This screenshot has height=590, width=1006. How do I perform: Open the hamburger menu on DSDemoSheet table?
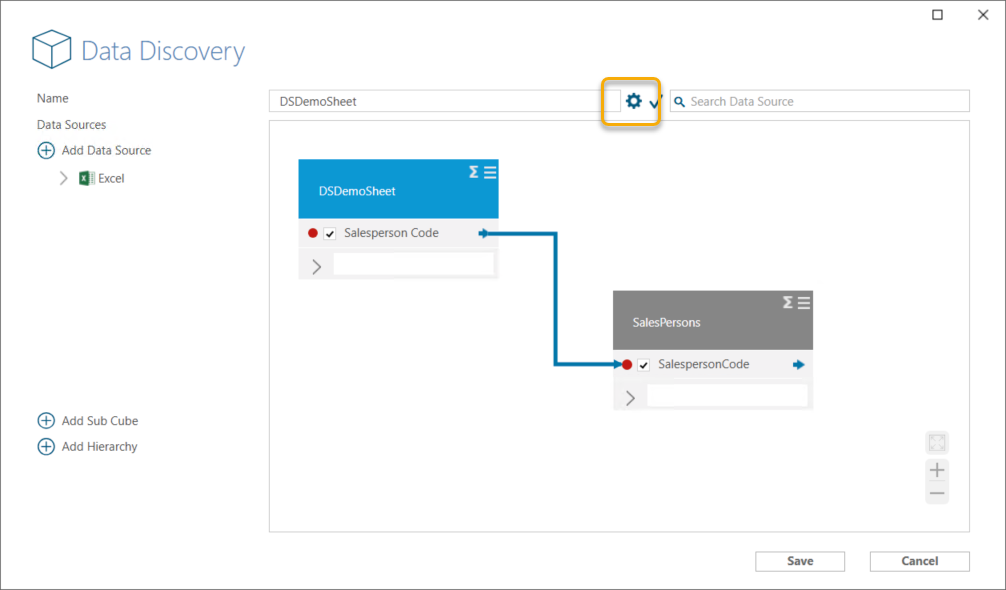pyautogui.click(x=490, y=172)
